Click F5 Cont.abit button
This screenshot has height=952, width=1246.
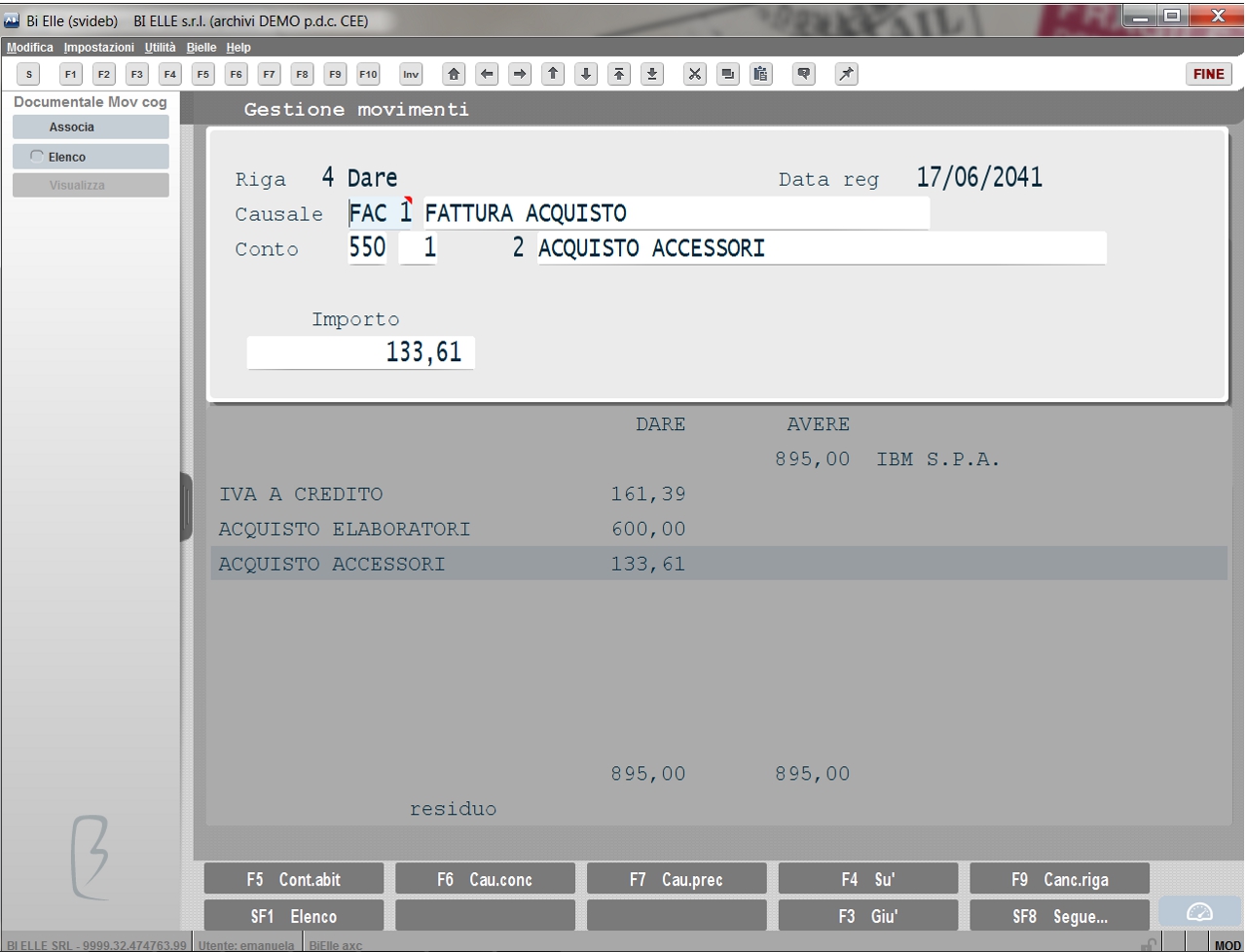click(294, 879)
